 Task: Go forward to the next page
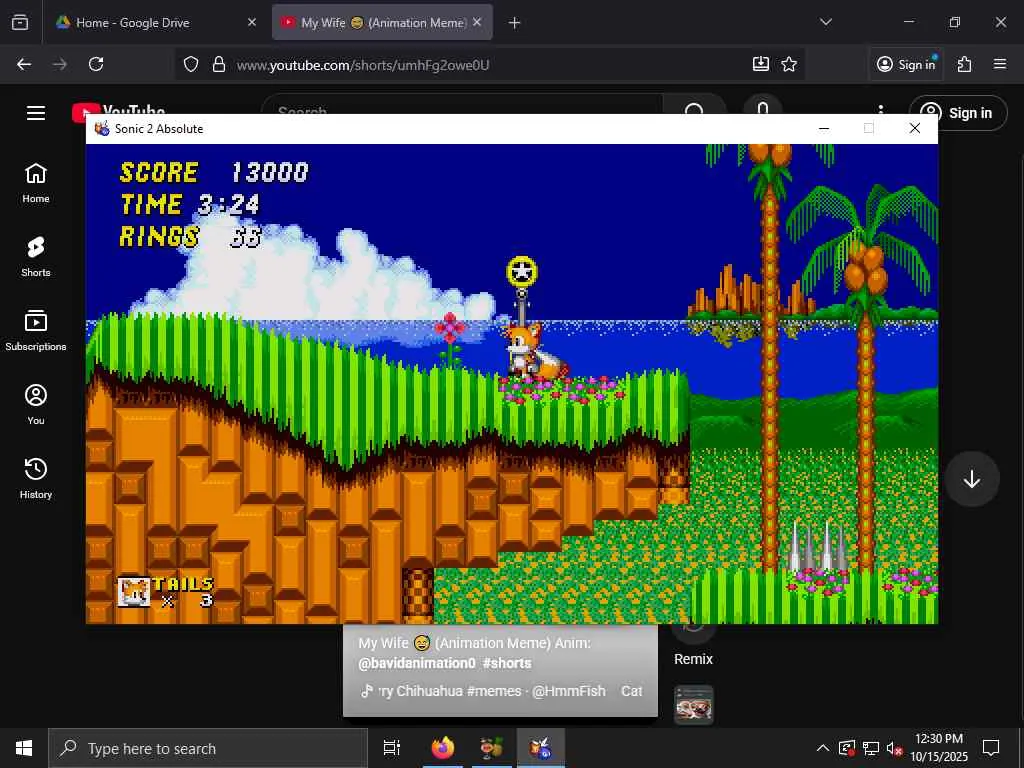60,64
